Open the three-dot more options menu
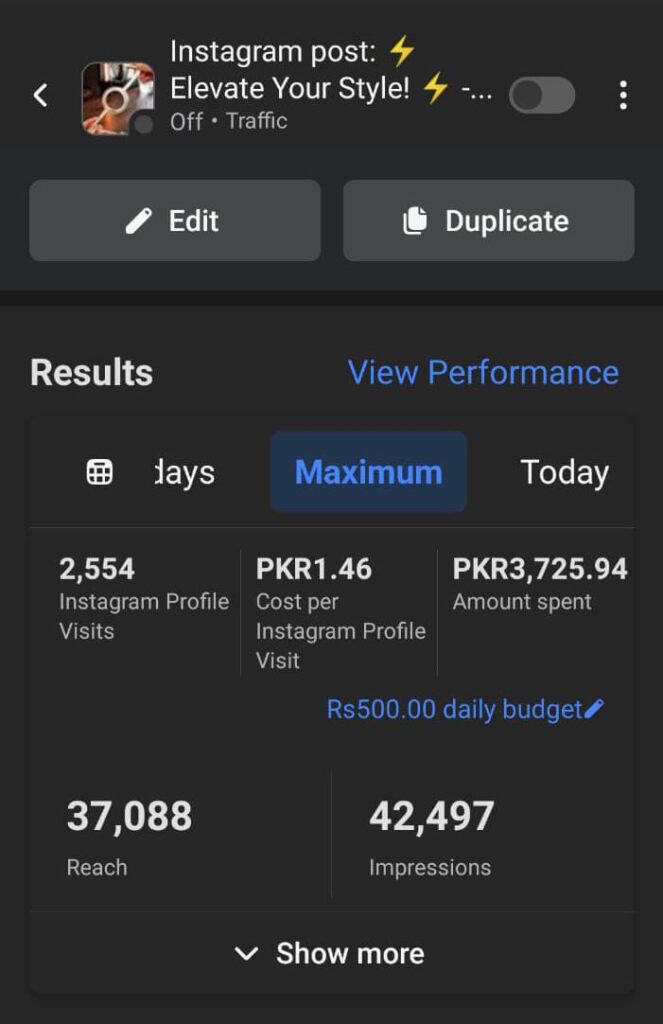 [x=623, y=96]
